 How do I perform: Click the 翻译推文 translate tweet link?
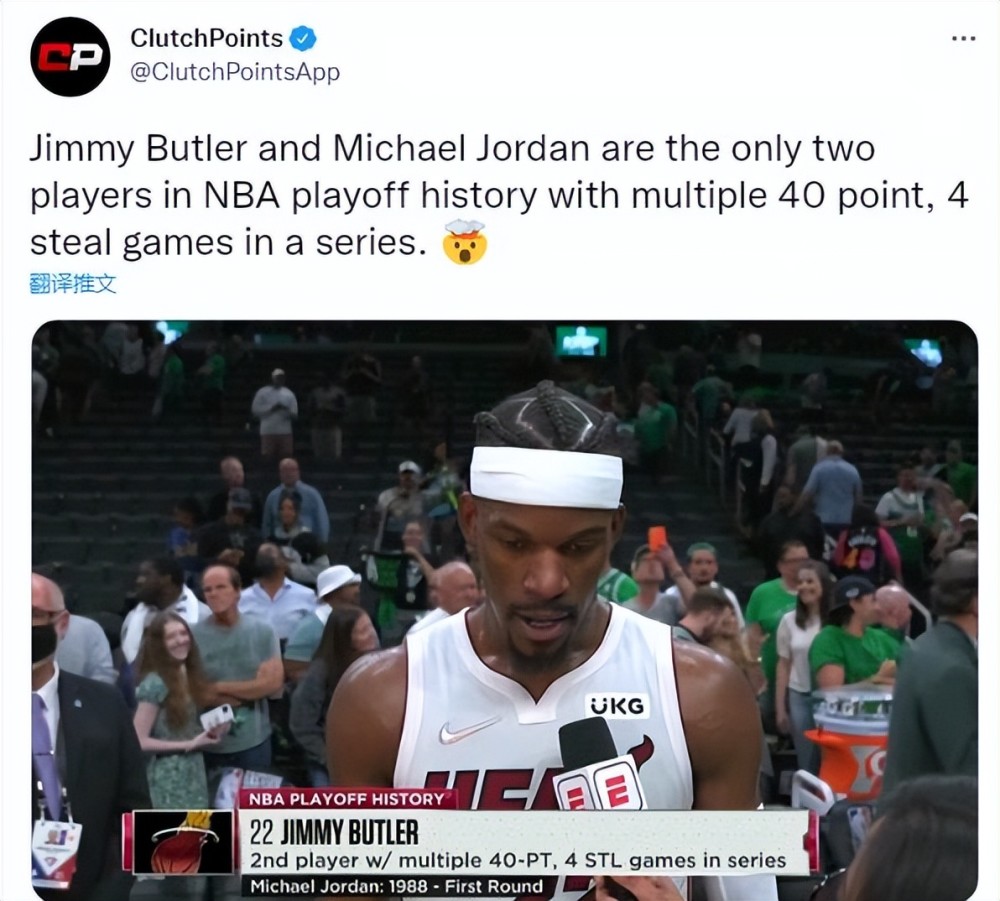pos(73,283)
